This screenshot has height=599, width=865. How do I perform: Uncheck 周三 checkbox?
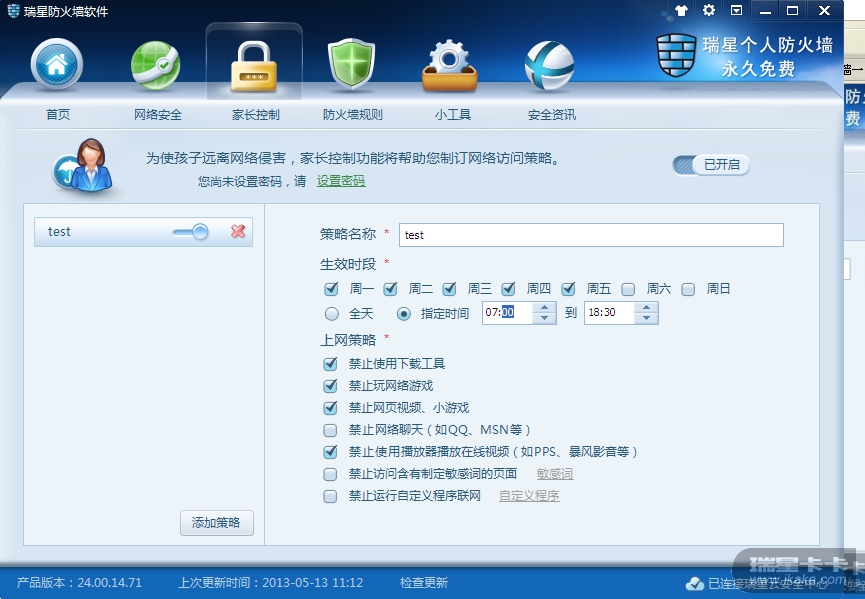[x=450, y=288]
